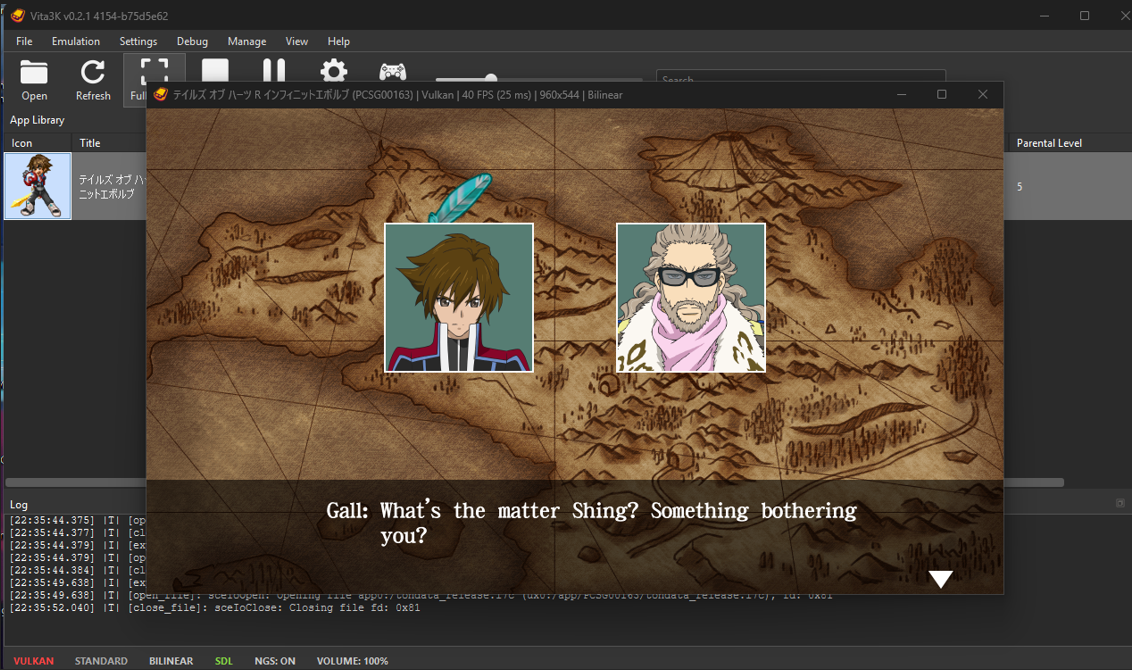Click the Vita3K logo in main title bar

click(17, 15)
